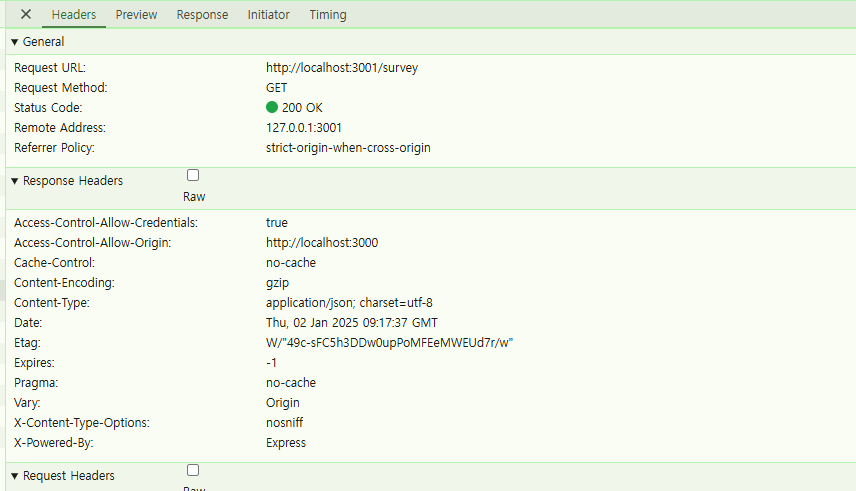Viewport: 856px width, 491px height.
Task: Open the Response tab
Action: tap(202, 15)
